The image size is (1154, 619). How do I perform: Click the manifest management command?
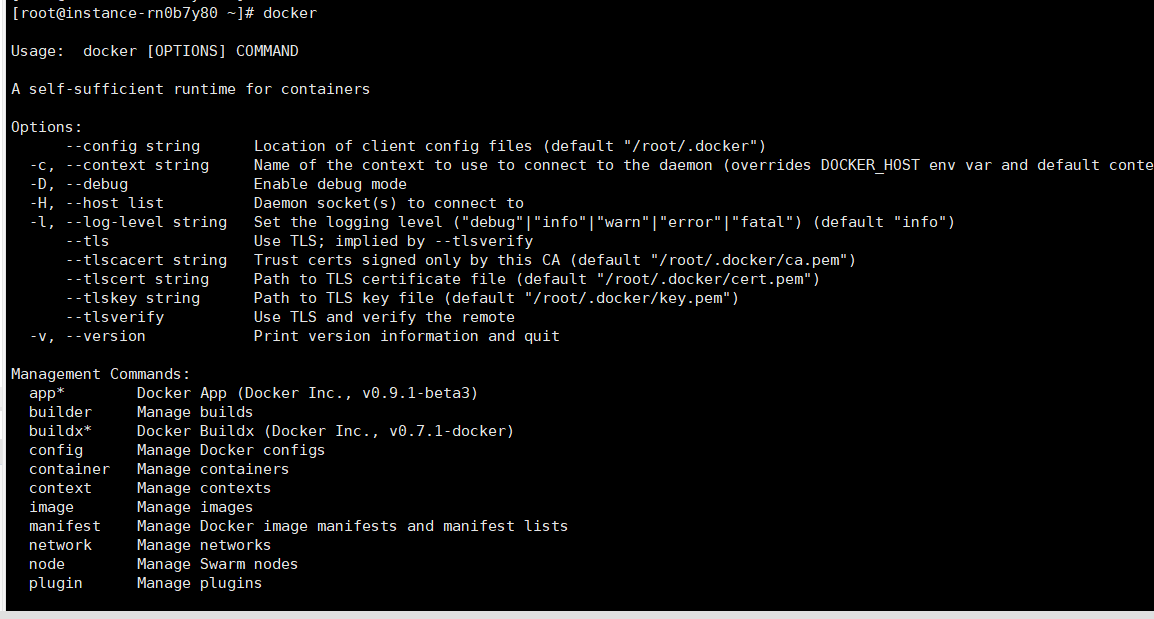click(65, 526)
